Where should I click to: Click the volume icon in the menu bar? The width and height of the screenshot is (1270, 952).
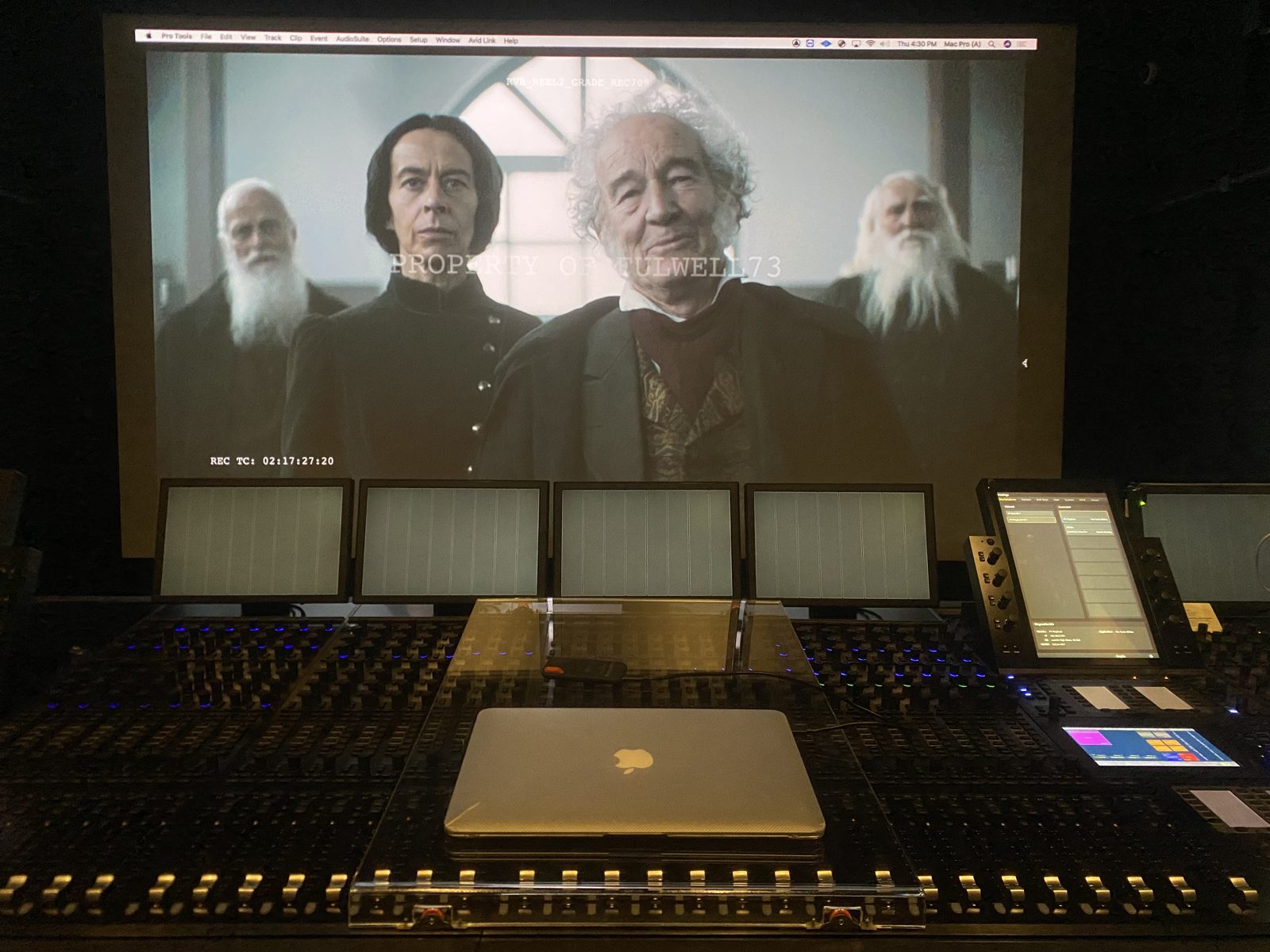coord(884,44)
